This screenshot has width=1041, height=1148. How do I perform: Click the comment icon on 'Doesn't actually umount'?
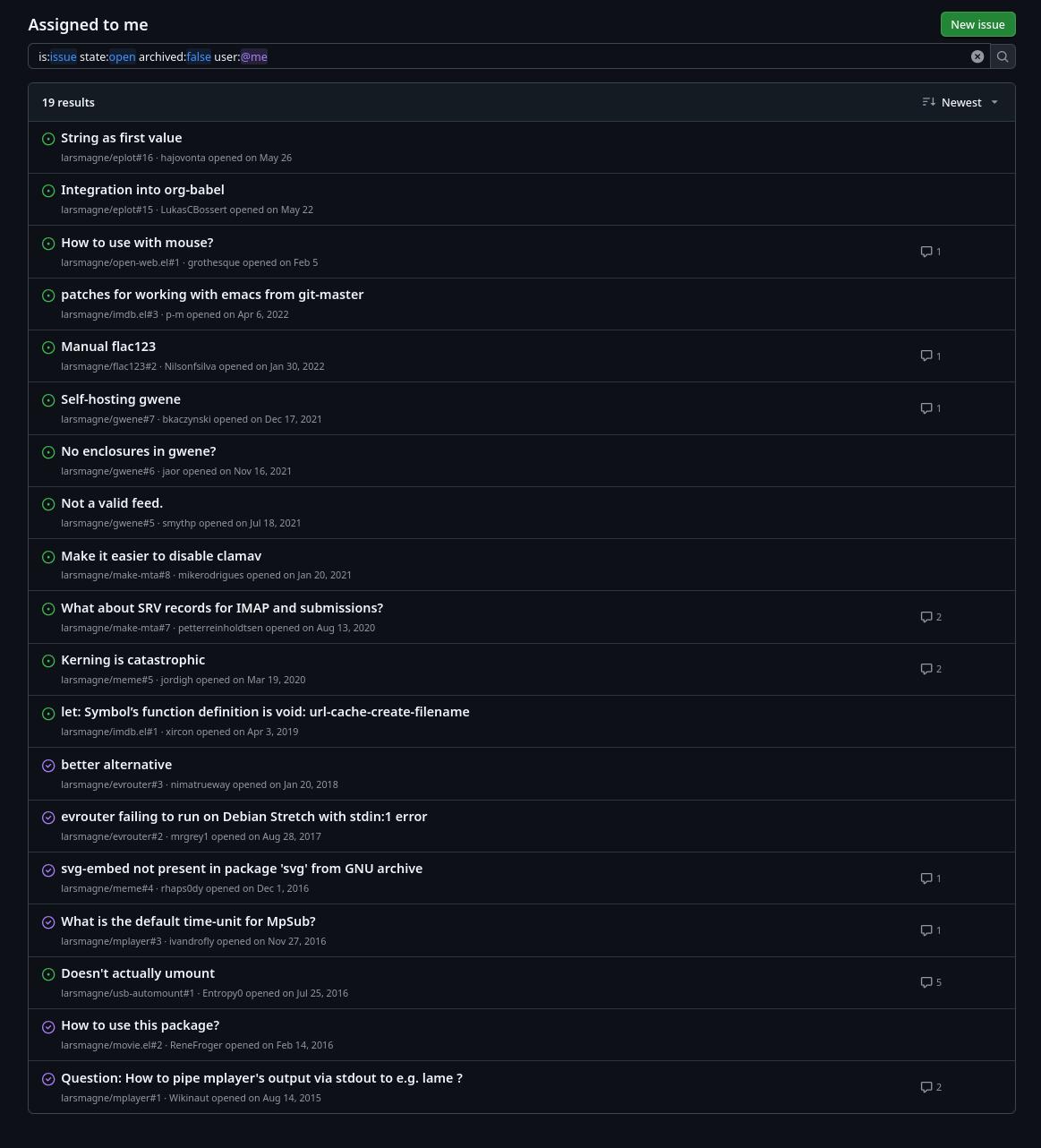click(926, 982)
